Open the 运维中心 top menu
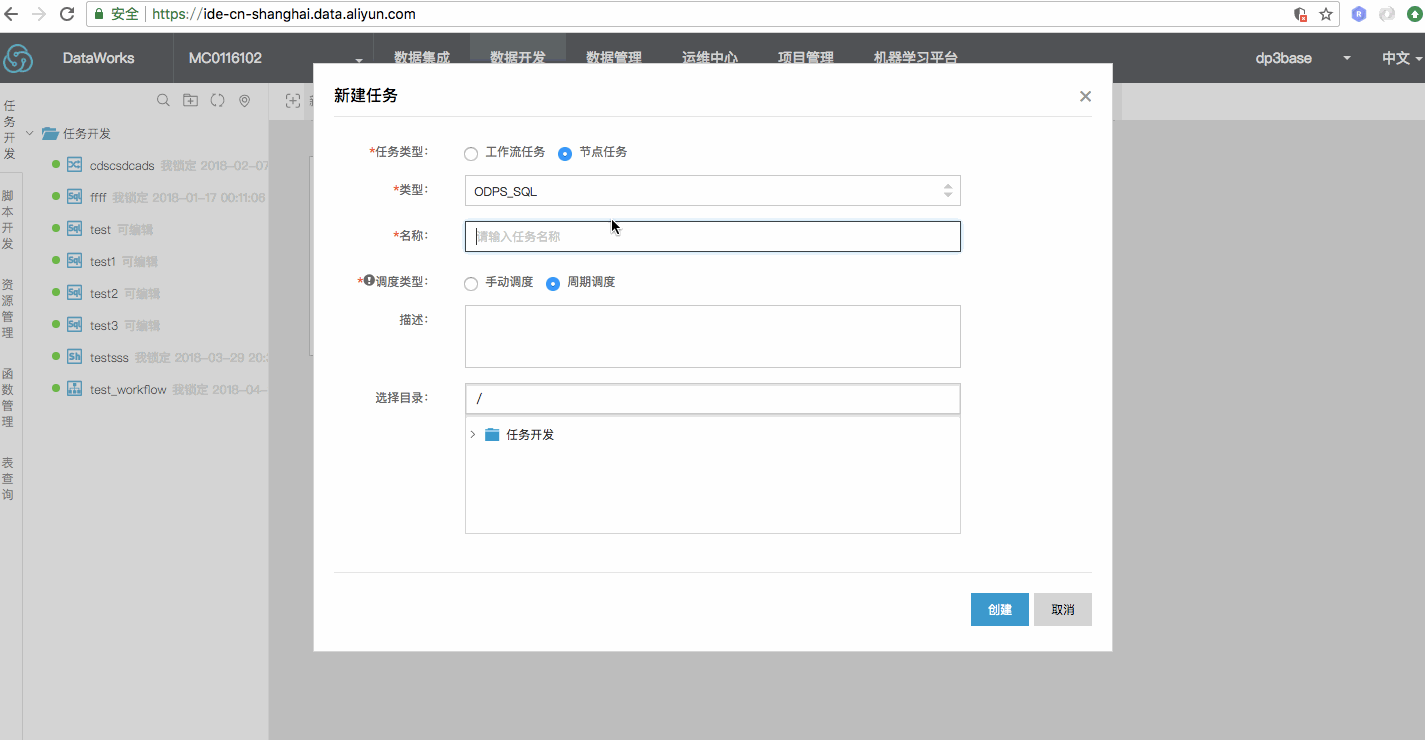The height and width of the screenshot is (740, 1425). pos(710,58)
